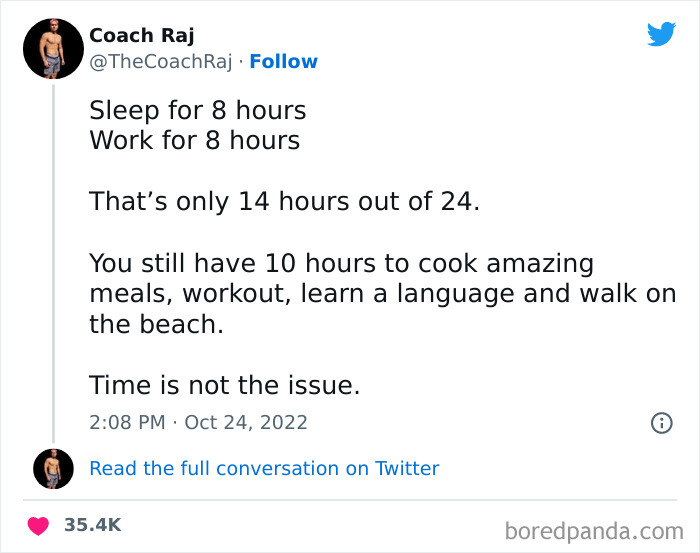Click the "You still have 10 hours" line

point(341,263)
